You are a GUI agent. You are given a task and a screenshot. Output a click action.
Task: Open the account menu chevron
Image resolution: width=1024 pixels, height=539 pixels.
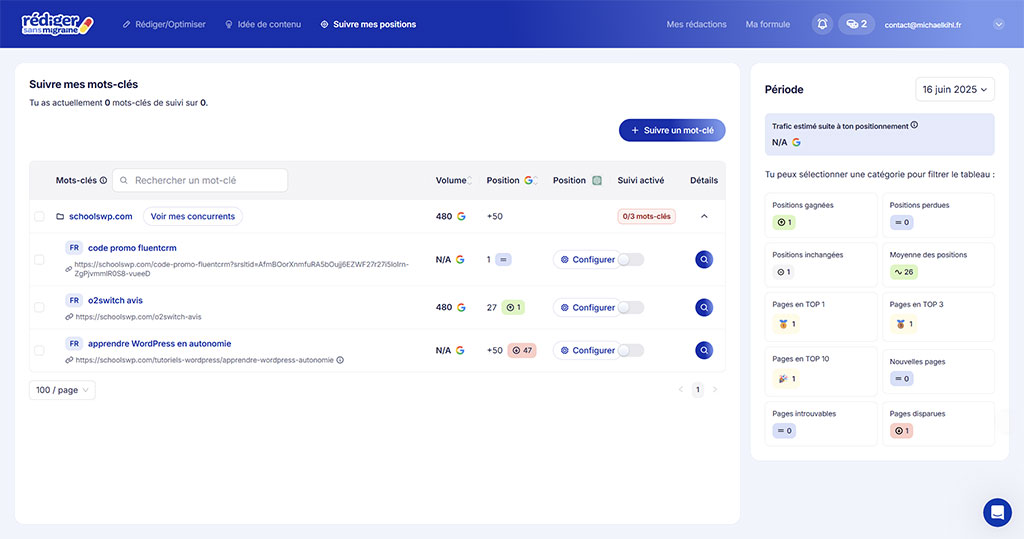coord(999,24)
